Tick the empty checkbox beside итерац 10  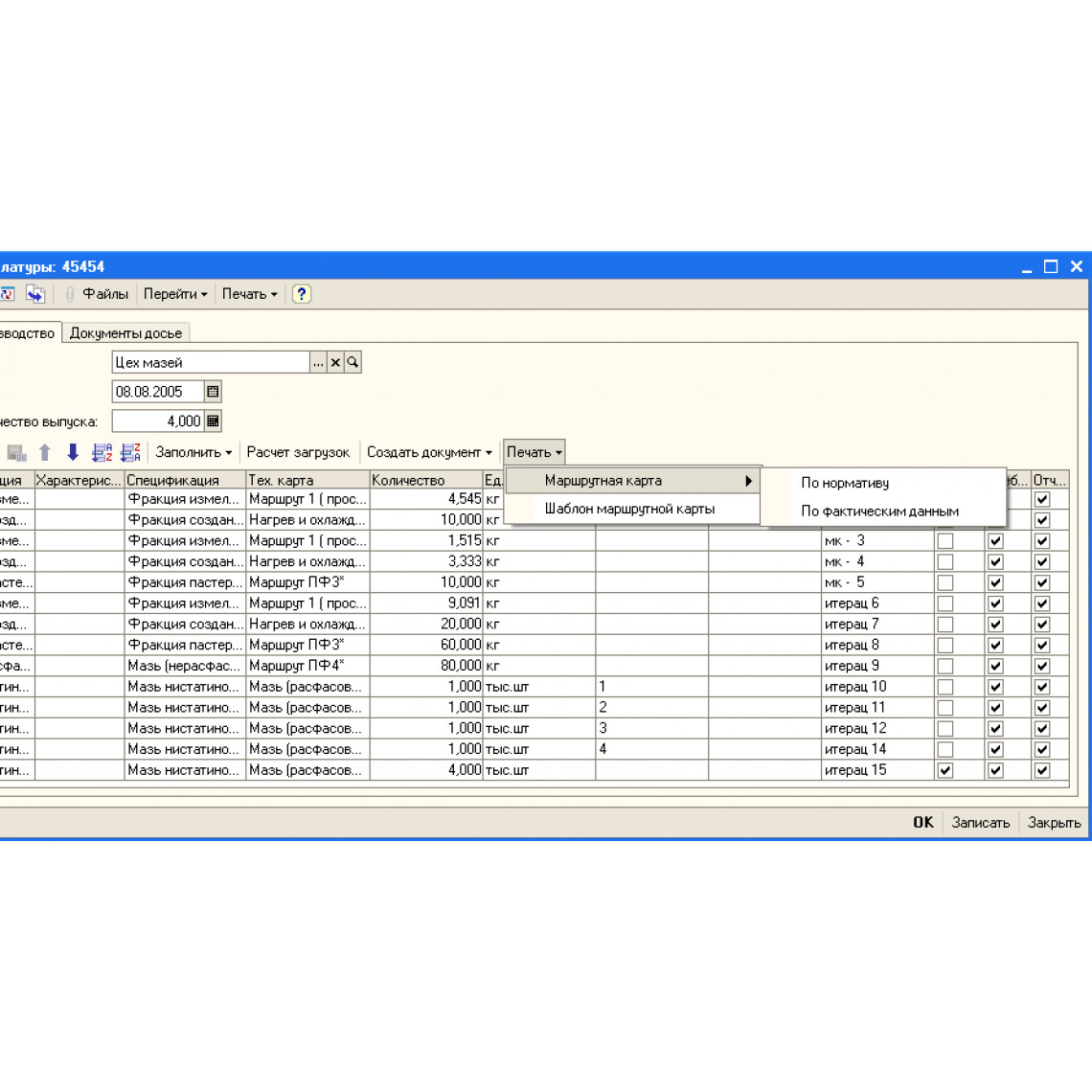[945, 687]
